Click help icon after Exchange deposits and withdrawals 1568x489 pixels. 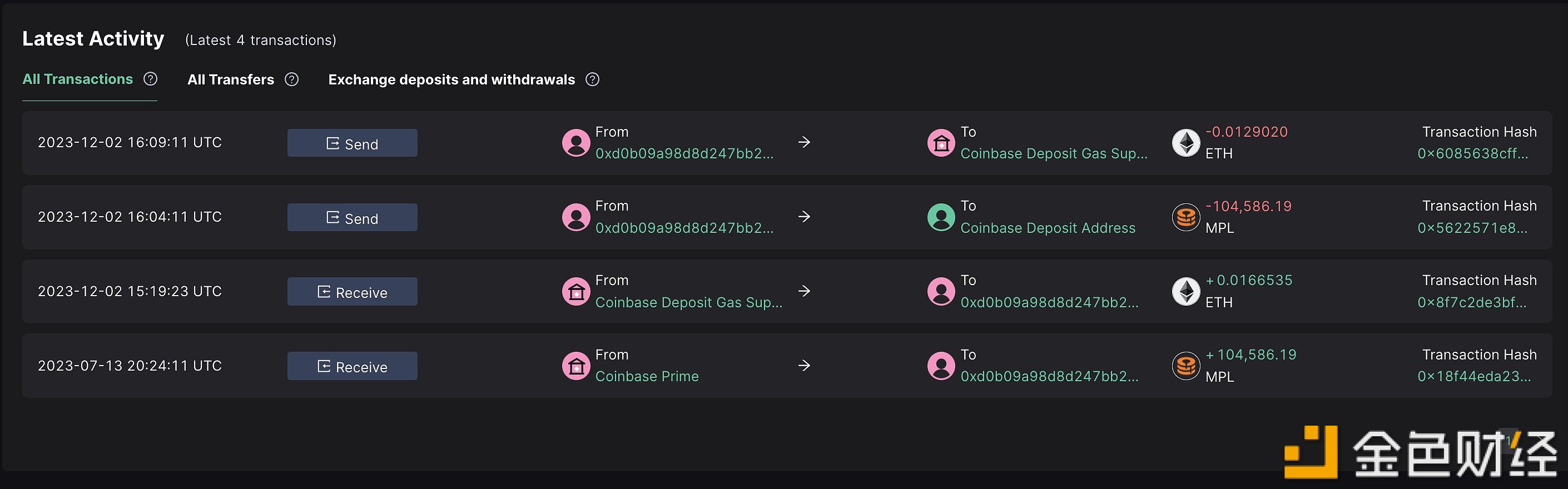point(592,79)
